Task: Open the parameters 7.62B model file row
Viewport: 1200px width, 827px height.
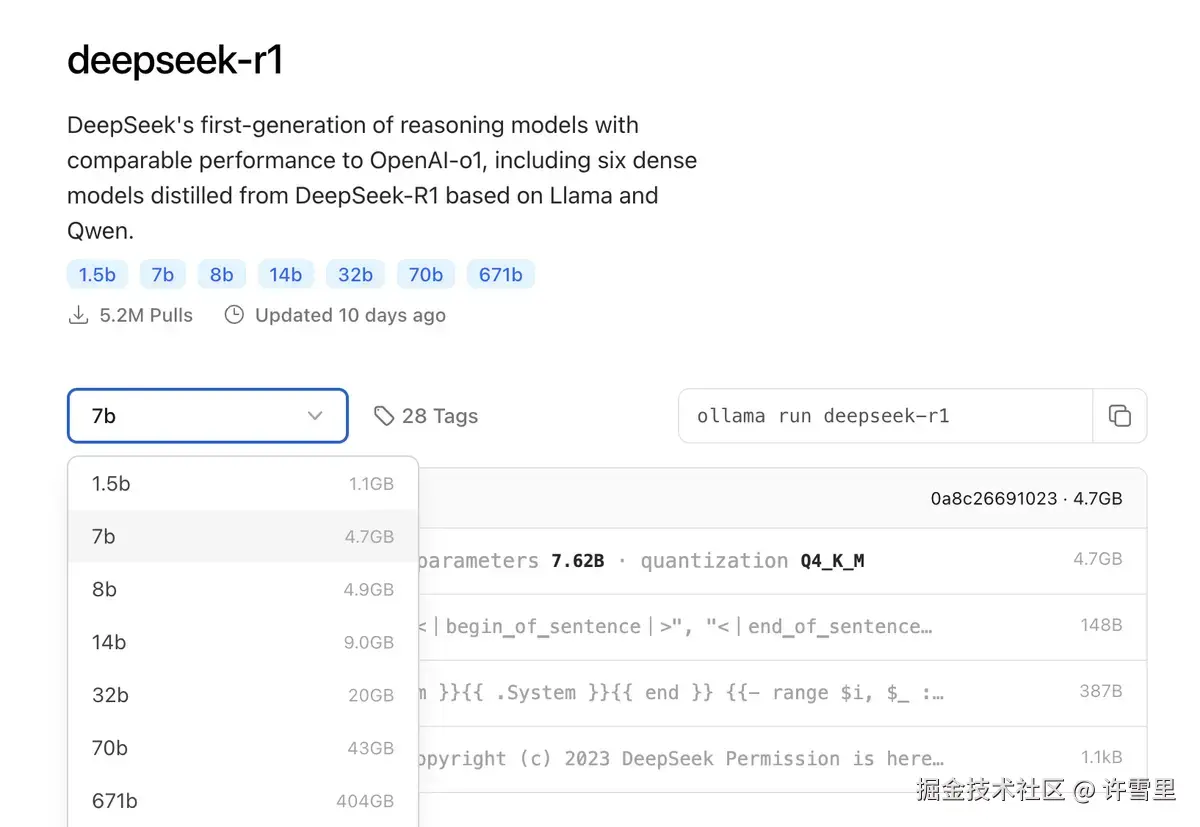Action: tap(782, 561)
